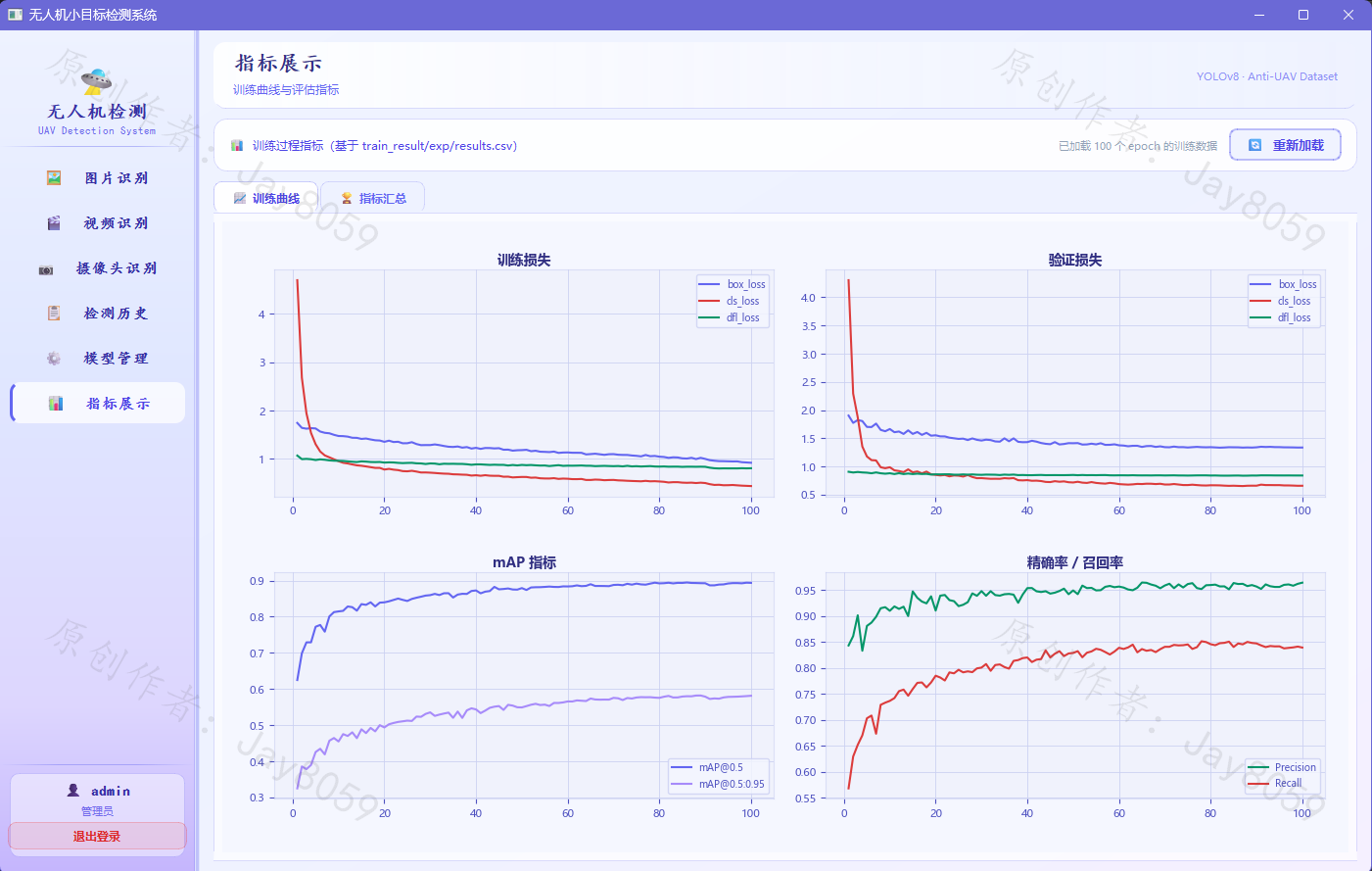Screen dimensions: 1372x871
Task: Click the 重新加载 reload button
Action: pos(1285,145)
